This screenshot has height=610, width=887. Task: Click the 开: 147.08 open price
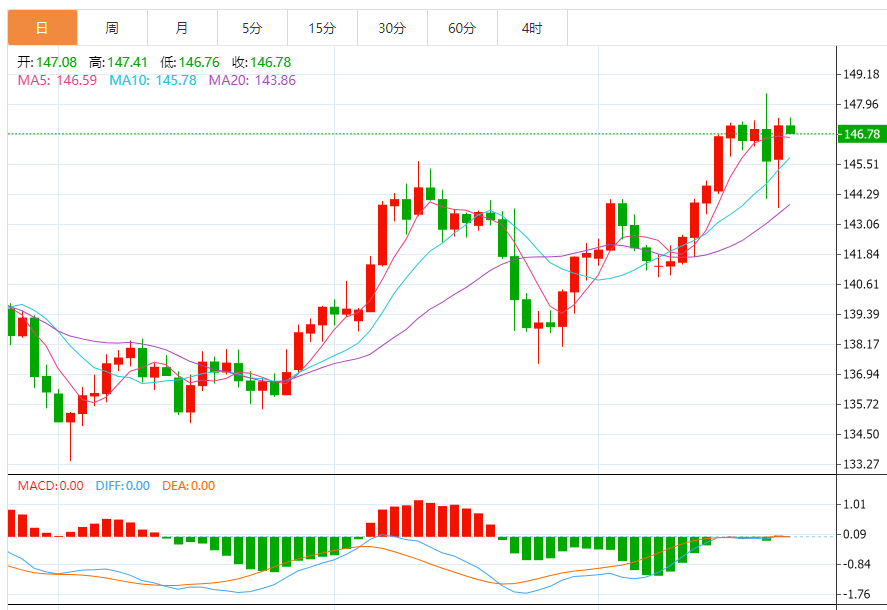point(47,62)
